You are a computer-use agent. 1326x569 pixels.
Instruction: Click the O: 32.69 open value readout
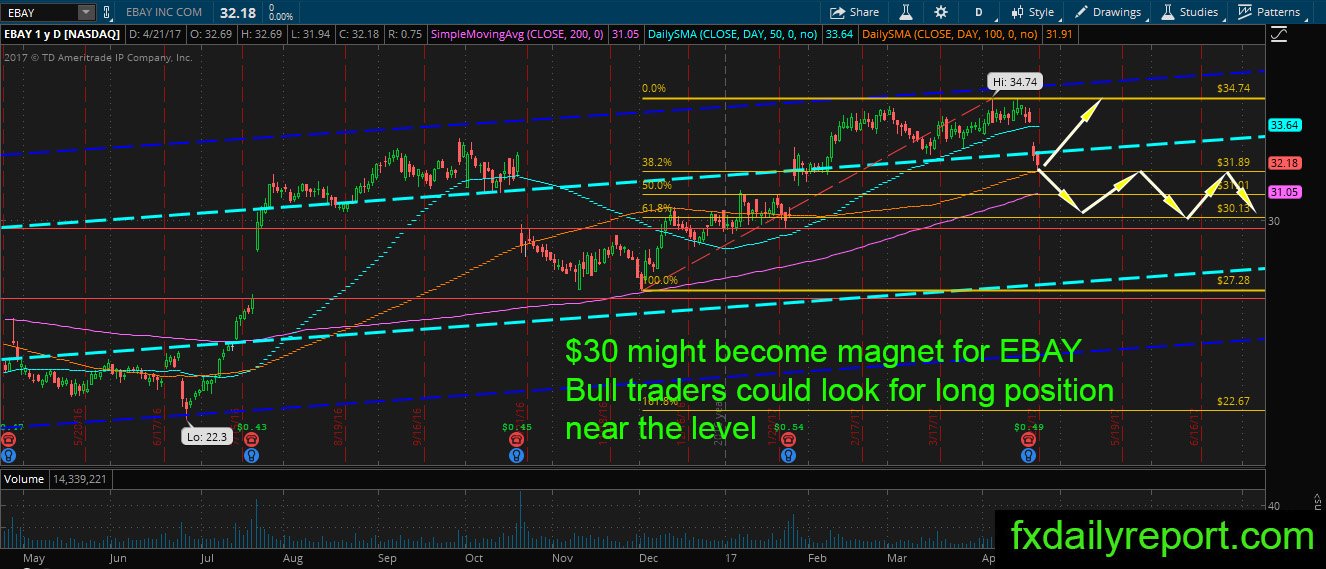210,35
